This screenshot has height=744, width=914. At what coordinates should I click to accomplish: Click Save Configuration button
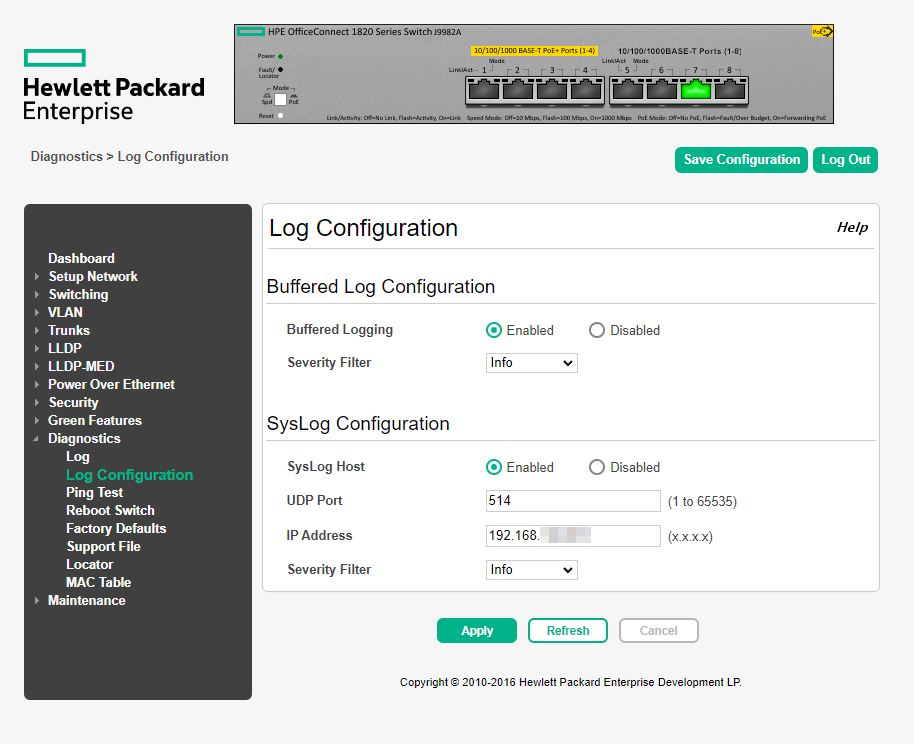(741, 160)
